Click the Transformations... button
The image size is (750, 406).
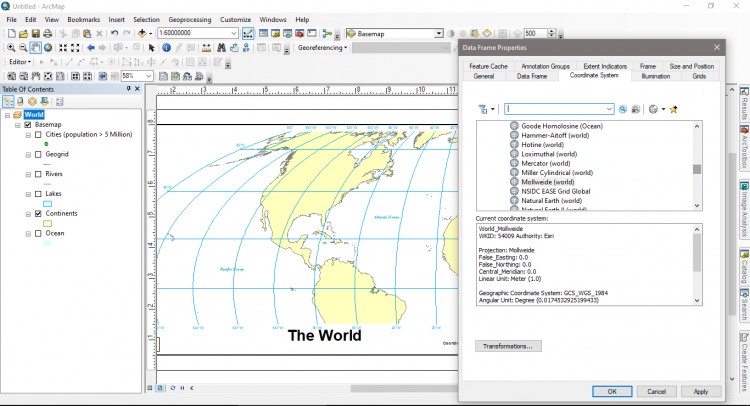click(x=508, y=346)
